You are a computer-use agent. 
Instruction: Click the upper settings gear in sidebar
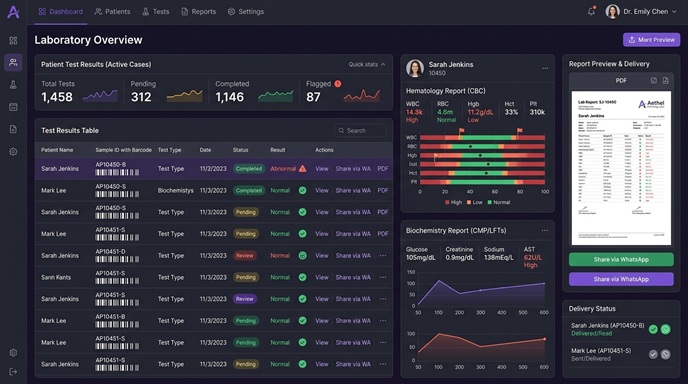point(13,152)
